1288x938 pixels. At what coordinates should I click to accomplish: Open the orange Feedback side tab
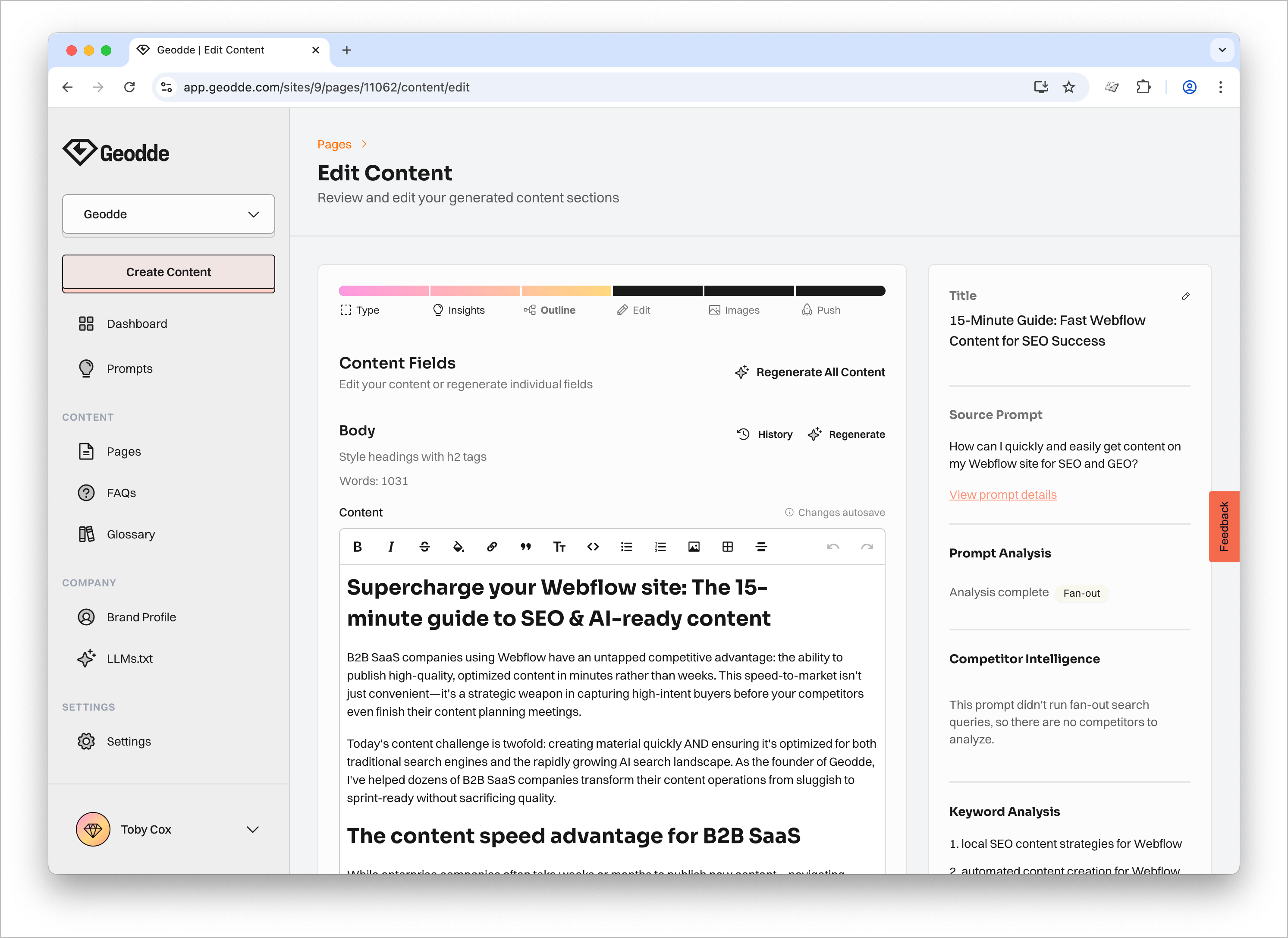1224,526
